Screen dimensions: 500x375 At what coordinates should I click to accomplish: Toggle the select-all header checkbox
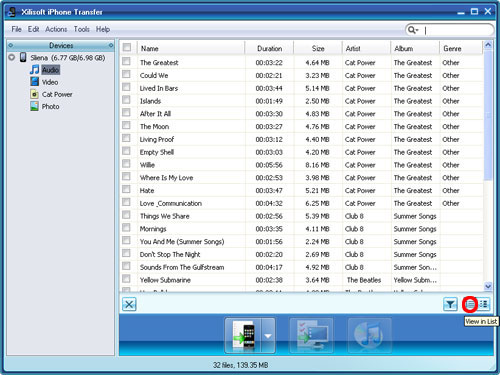click(x=127, y=47)
